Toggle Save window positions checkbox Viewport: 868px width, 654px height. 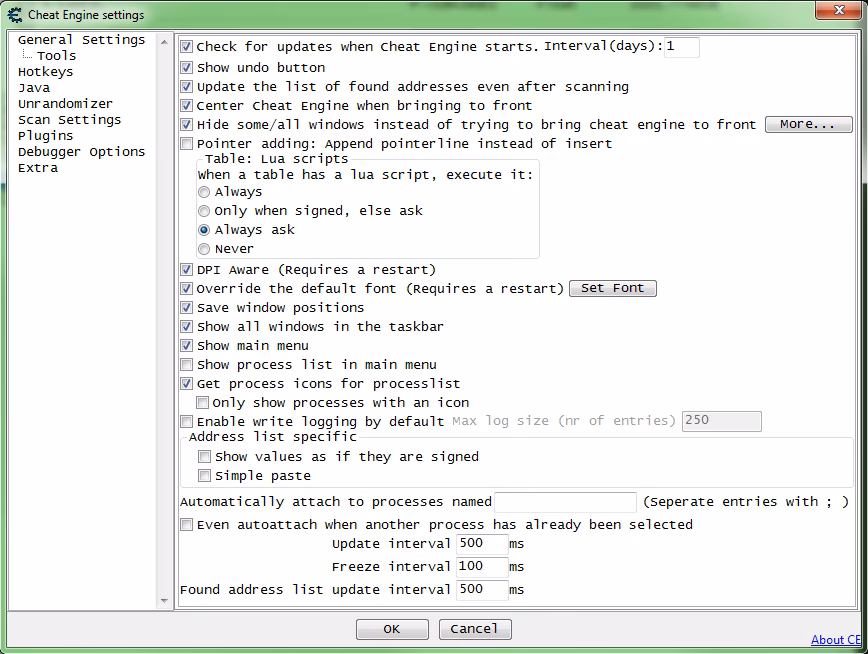click(x=187, y=308)
